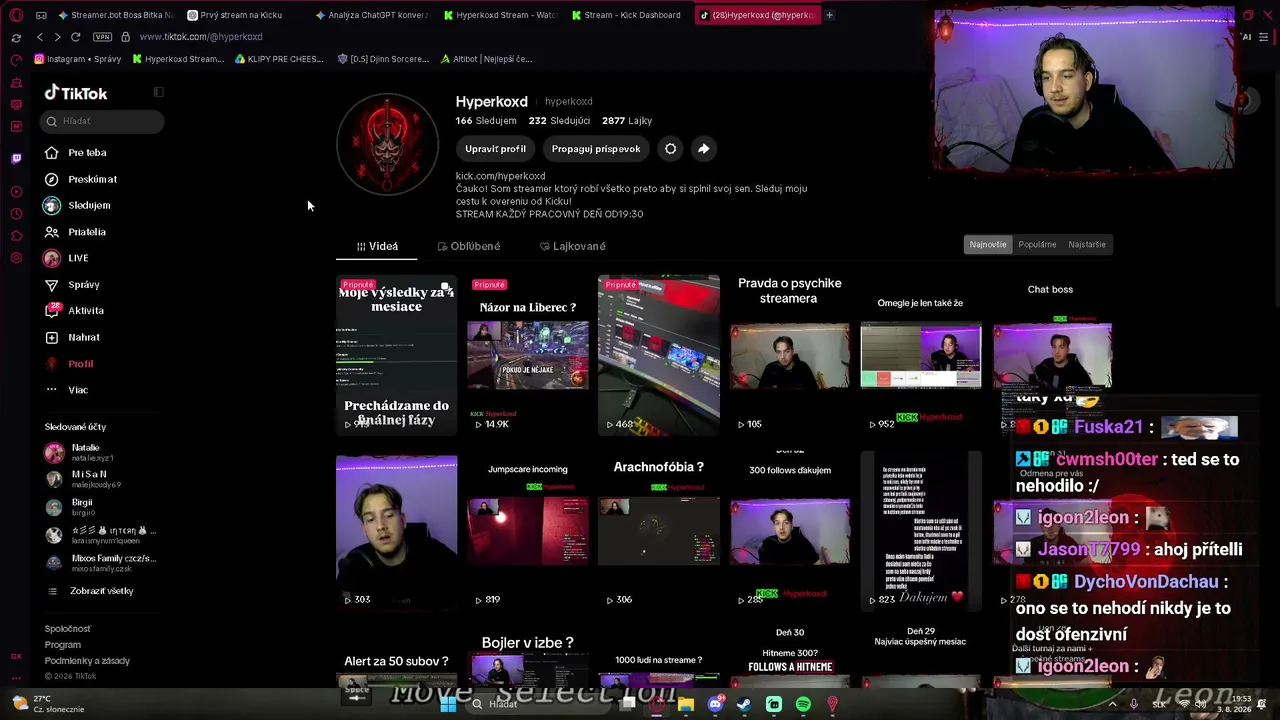Image resolution: width=1280 pixels, height=720 pixels.
Task: Click the Propaguj príspevok button
Action: click(x=596, y=149)
